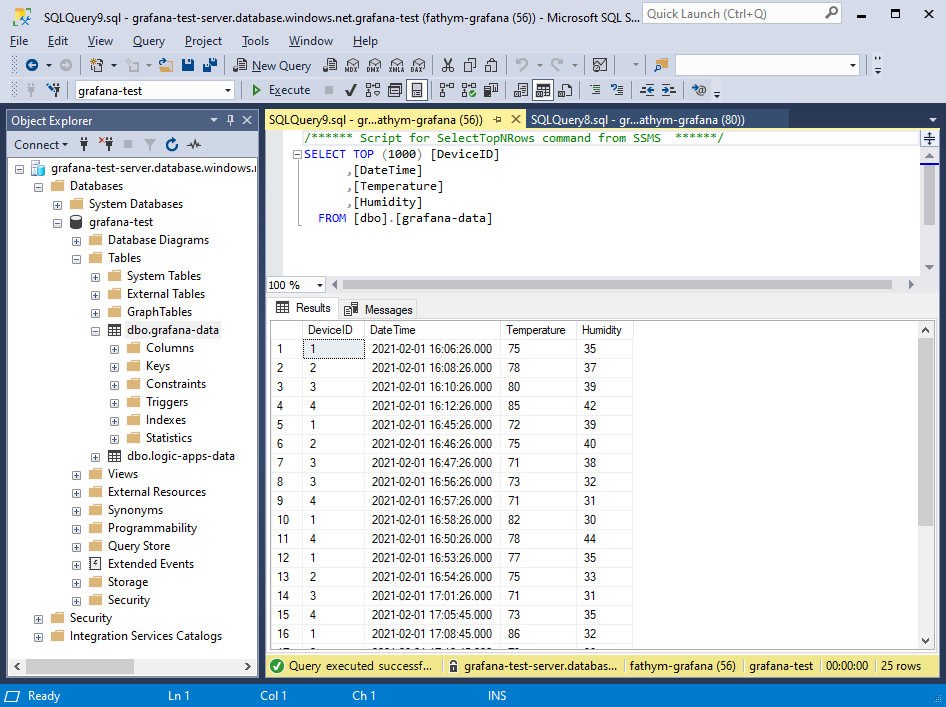Click the Save single-disk icon
This screenshot has height=707, width=946.
188,65
